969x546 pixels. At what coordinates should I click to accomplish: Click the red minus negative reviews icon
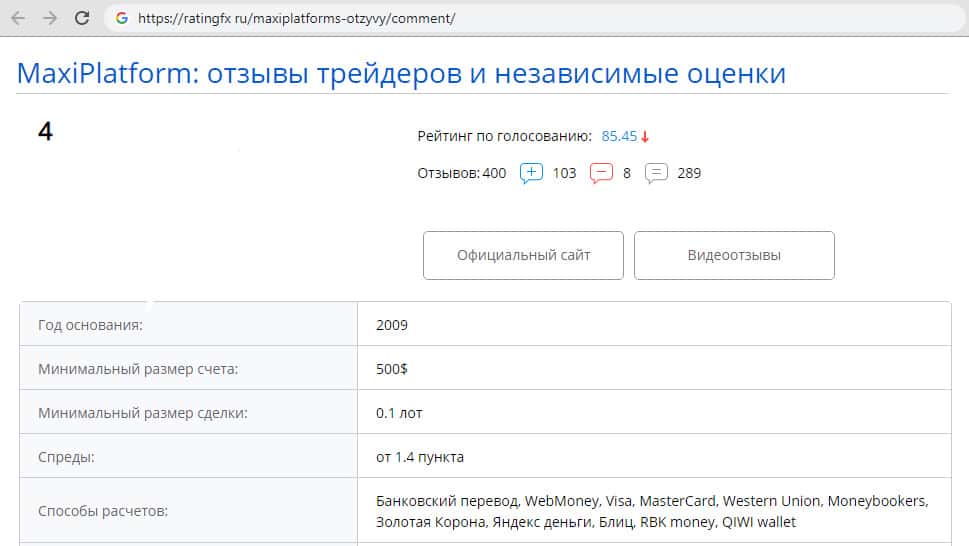pos(601,173)
